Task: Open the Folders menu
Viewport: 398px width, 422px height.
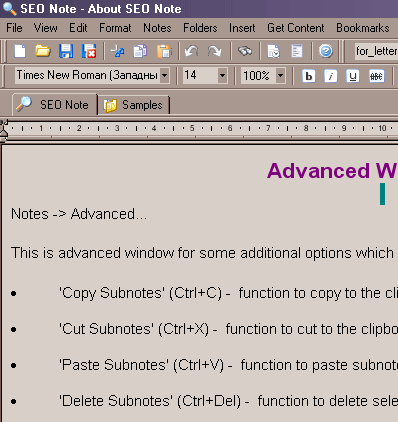Action: [x=200, y=28]
